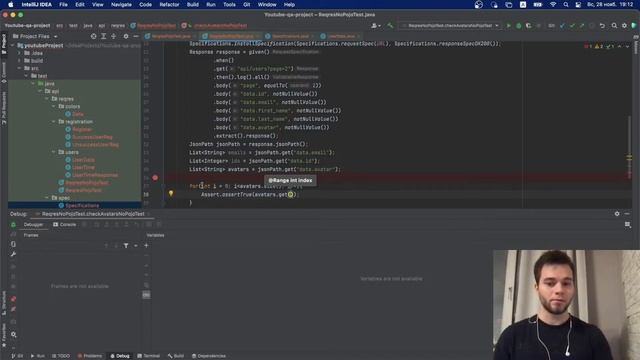
Task: Click the layout icon at Debug panel right
Action: [627, 224]
